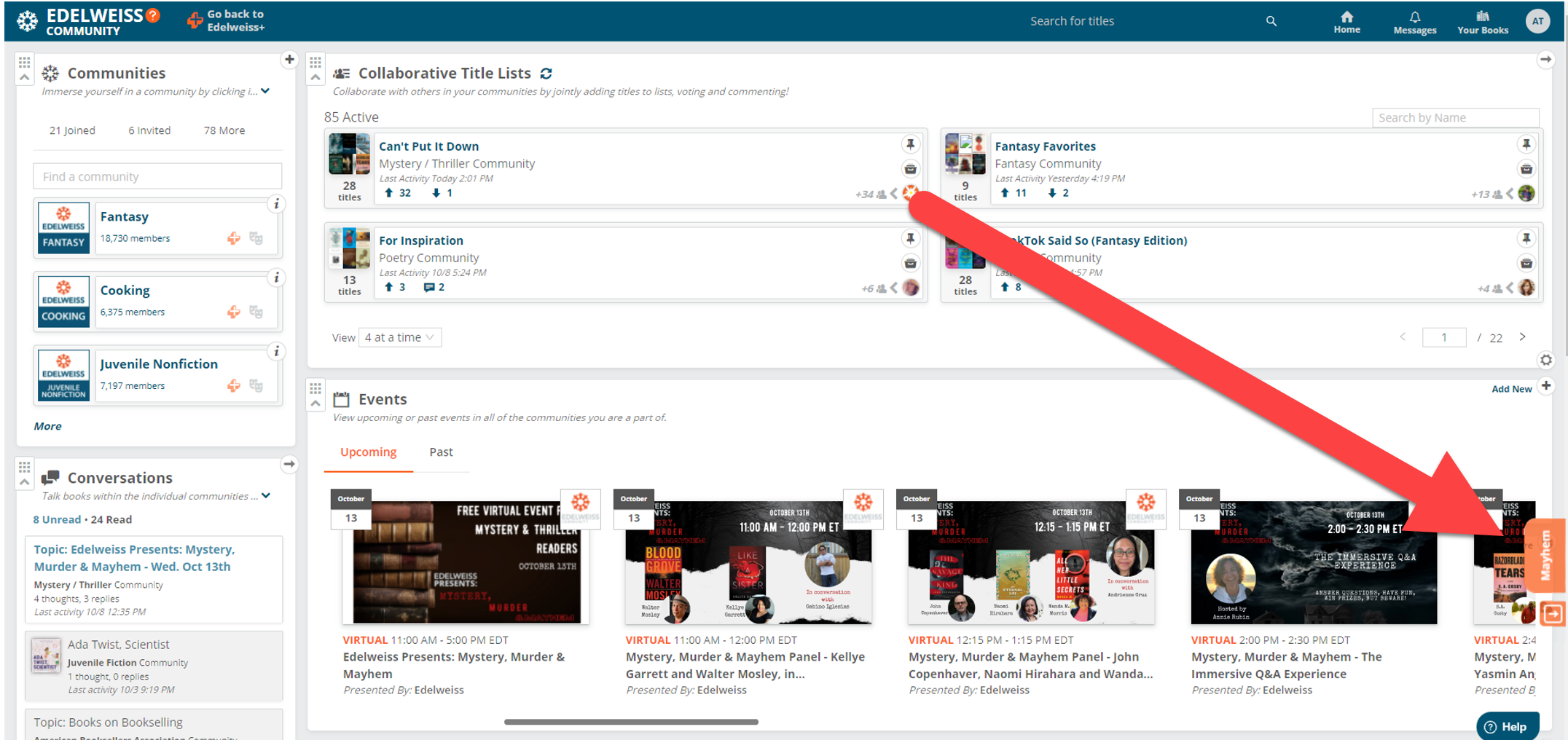Collapse Collaborative Title Lists widget
Viewport: 1568px width, 740px height.
pyautogui.click(x=315, y=77)
